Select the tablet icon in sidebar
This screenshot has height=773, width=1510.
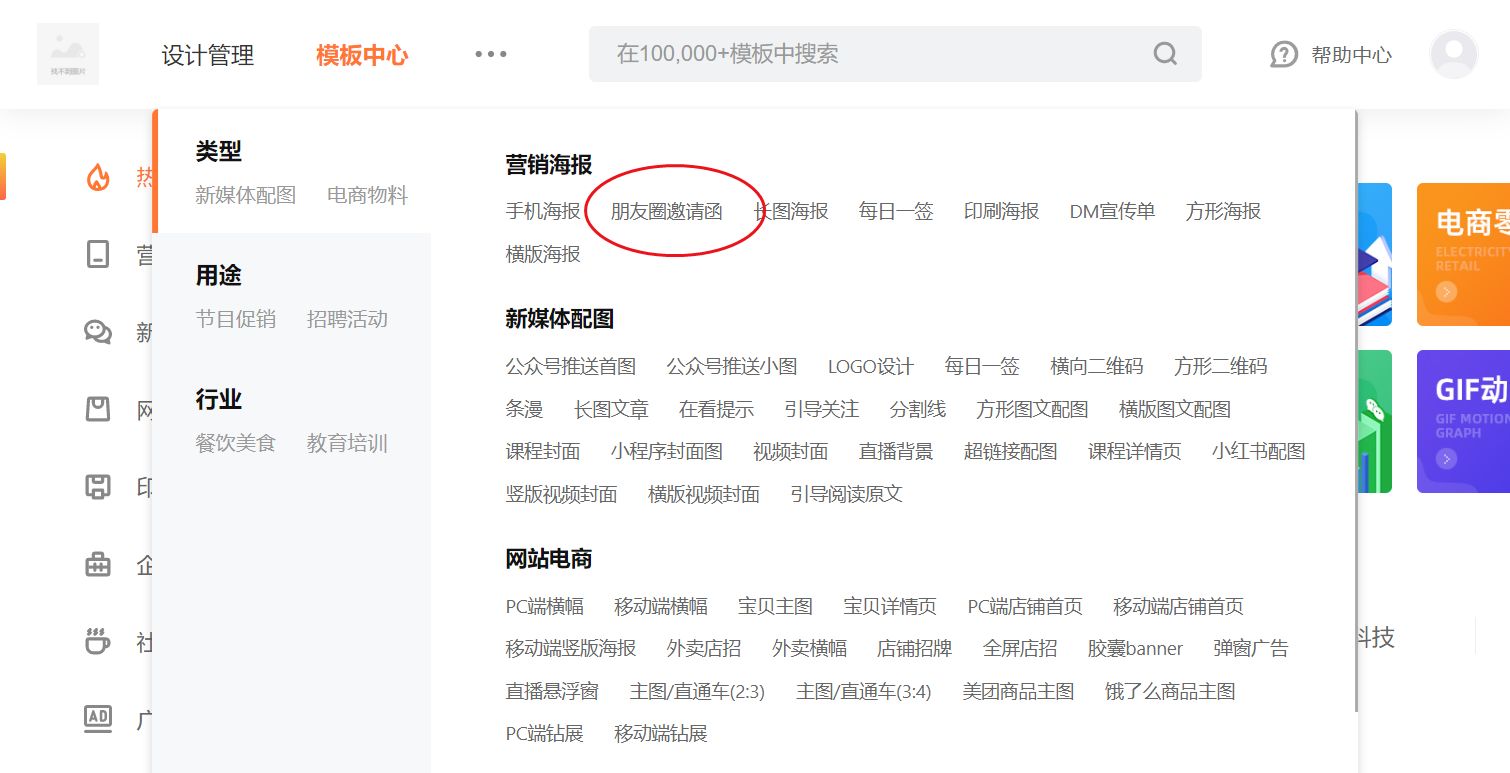pos(97,255)
